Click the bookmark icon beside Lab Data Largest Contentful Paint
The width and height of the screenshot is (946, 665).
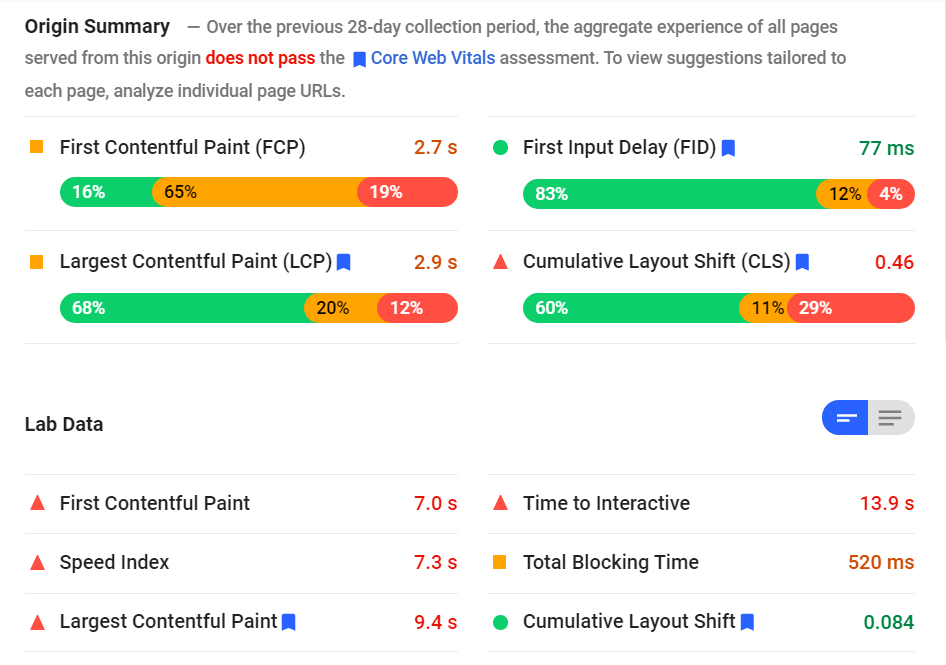[288, 622]
